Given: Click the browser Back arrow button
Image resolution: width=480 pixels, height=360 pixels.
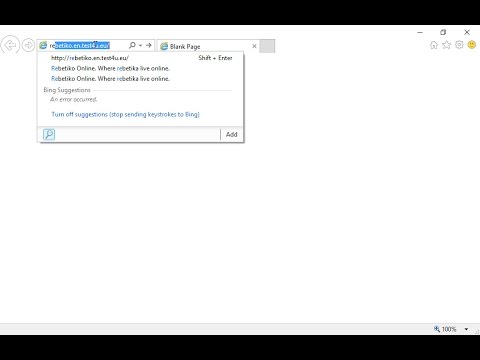Looking at the screenshot, I should [10, 45].
